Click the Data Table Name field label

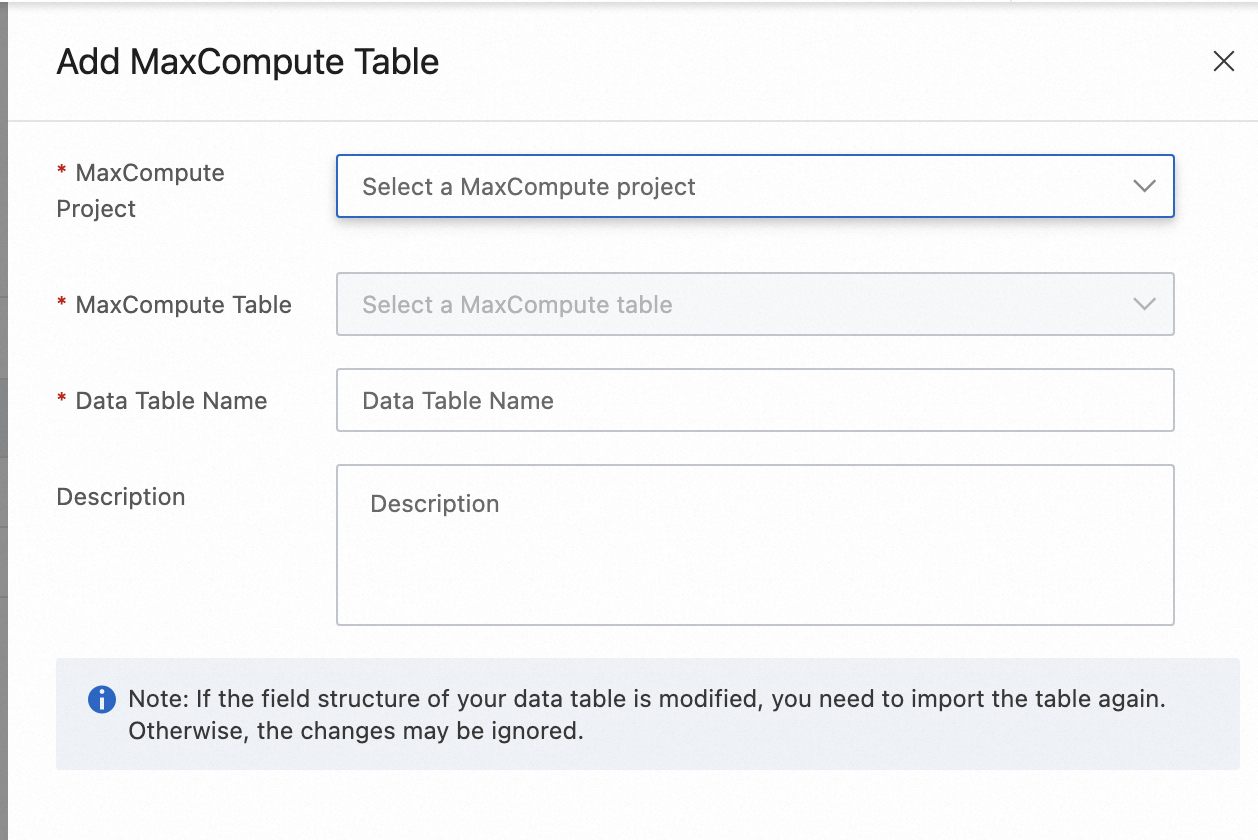click(171, 401)
